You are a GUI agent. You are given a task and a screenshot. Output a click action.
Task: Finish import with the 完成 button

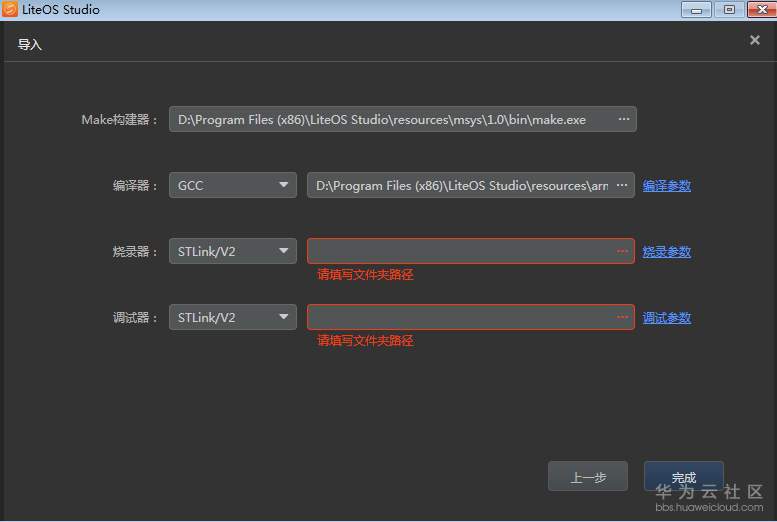684,477
